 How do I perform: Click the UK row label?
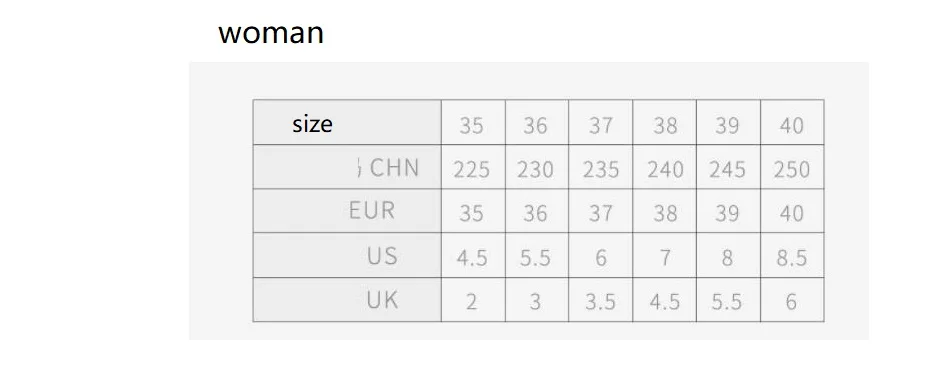click(382, 300)
